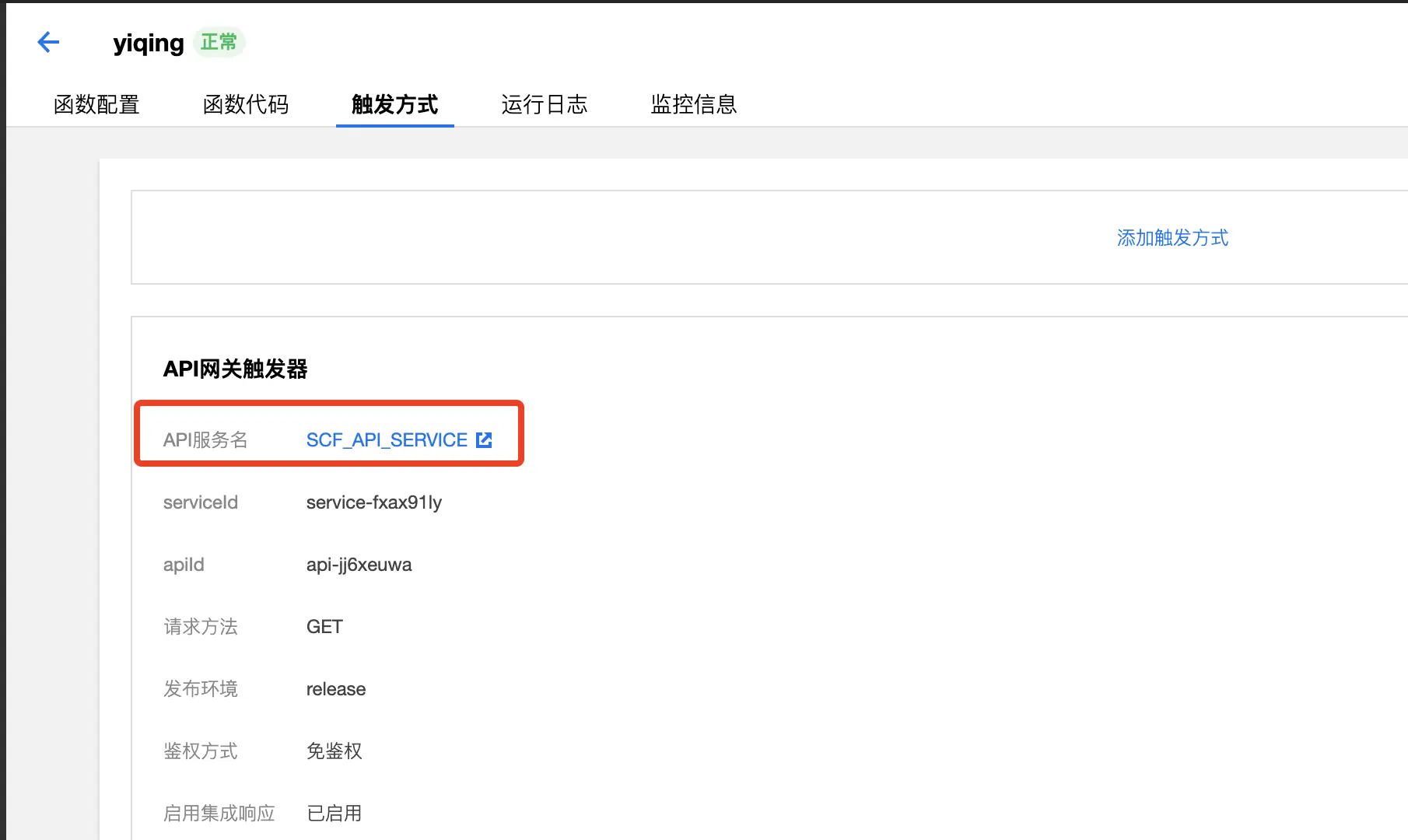1408x840 pixels.
Task: Click the API网关触发器 section header
Action: pos(236,369)
